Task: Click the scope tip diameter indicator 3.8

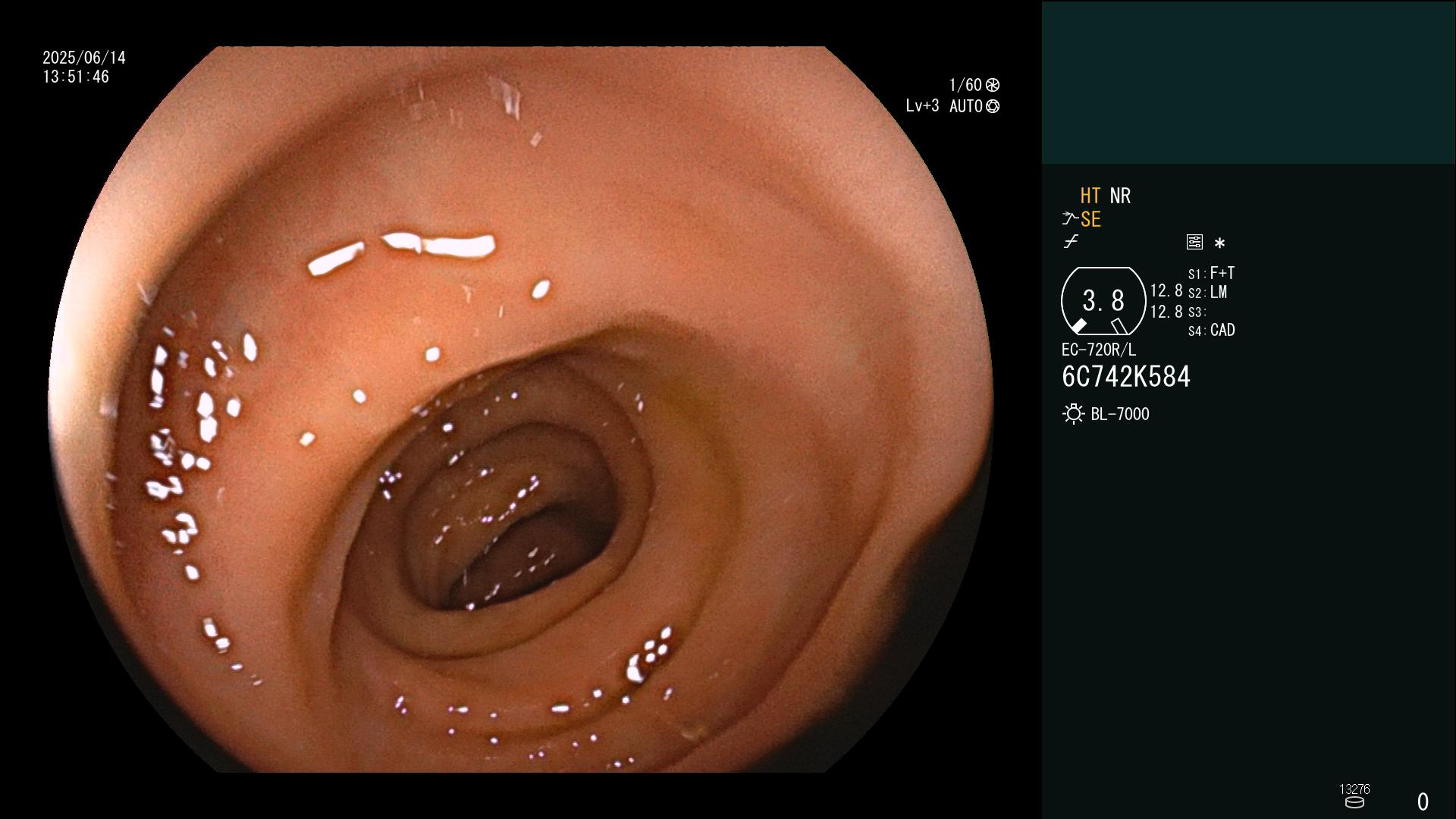Action: [x=1103, y=301]
